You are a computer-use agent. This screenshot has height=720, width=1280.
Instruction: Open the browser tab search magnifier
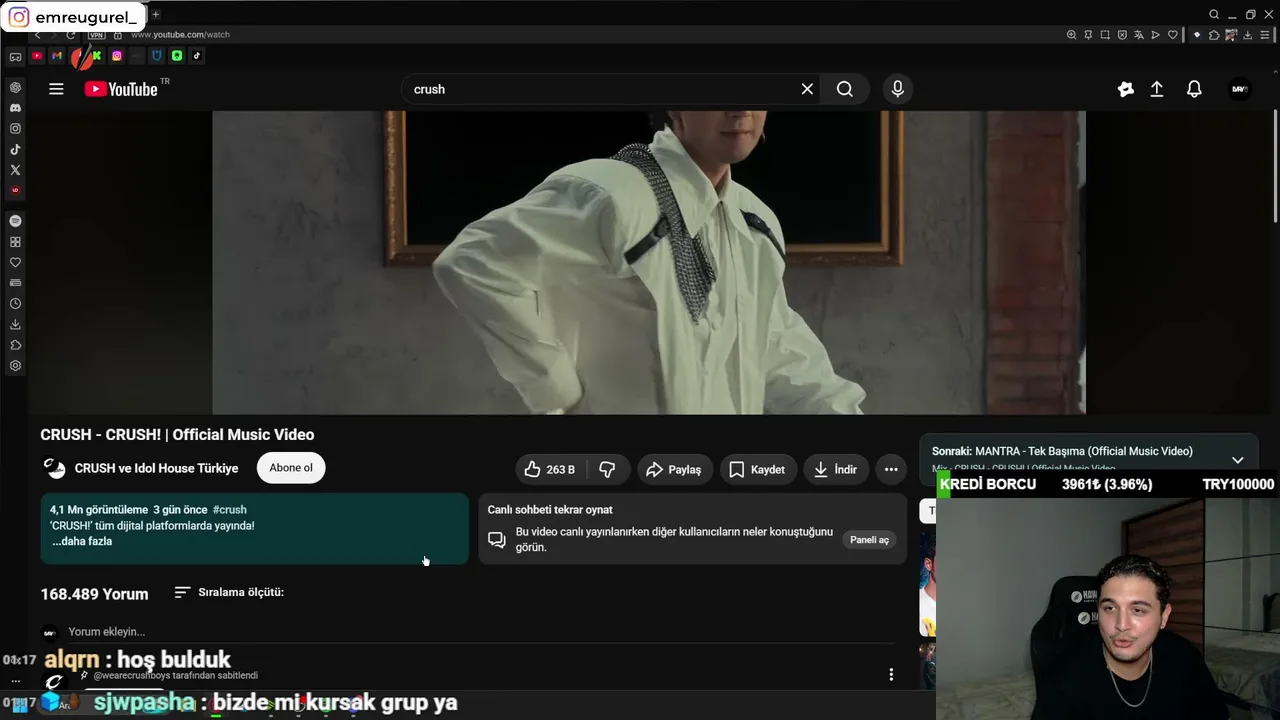pyautogui.click(x=1214, y=14)
